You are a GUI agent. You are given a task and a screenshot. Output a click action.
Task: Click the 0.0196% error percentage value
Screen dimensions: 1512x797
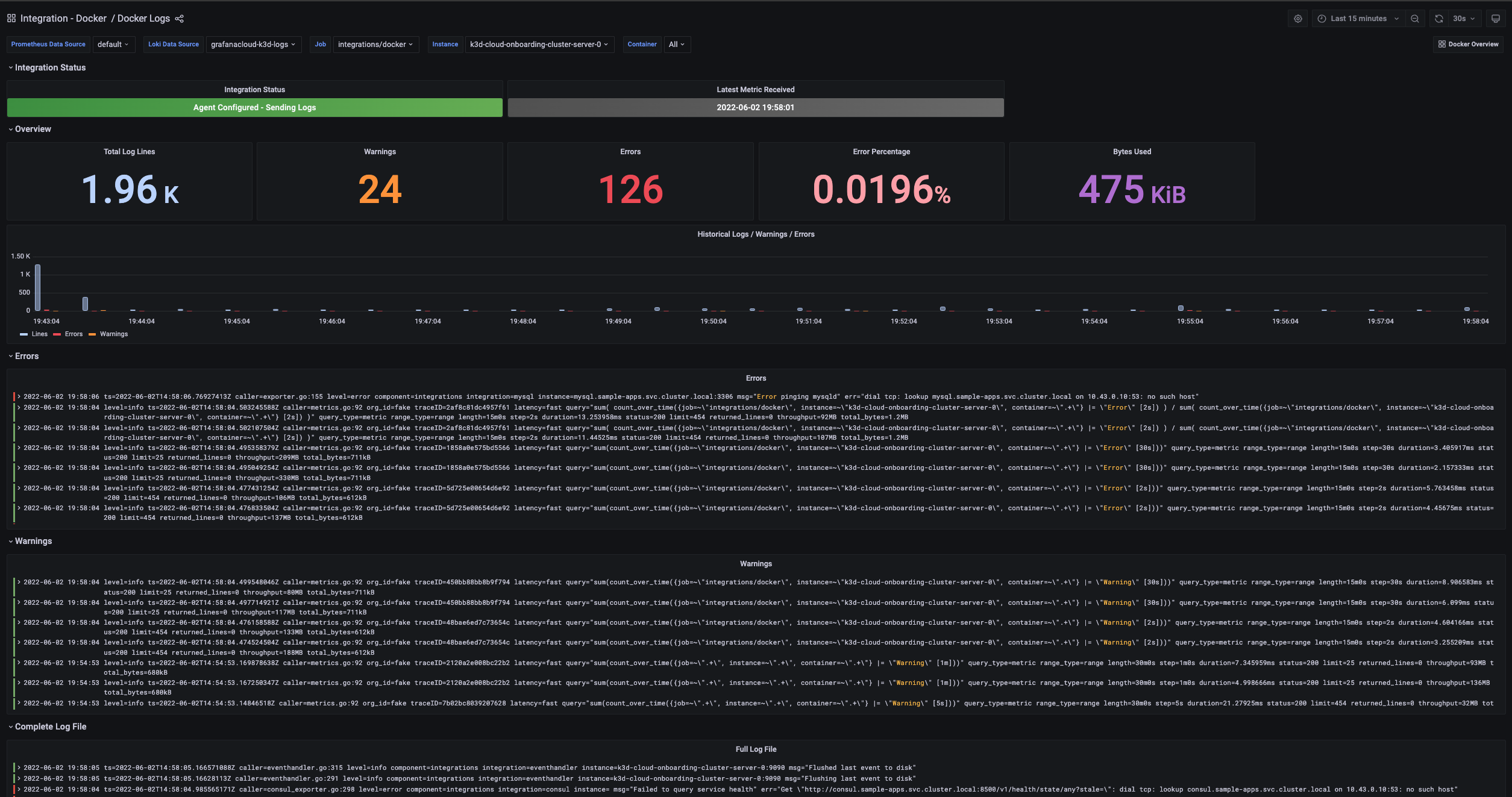tap(881, 190)
